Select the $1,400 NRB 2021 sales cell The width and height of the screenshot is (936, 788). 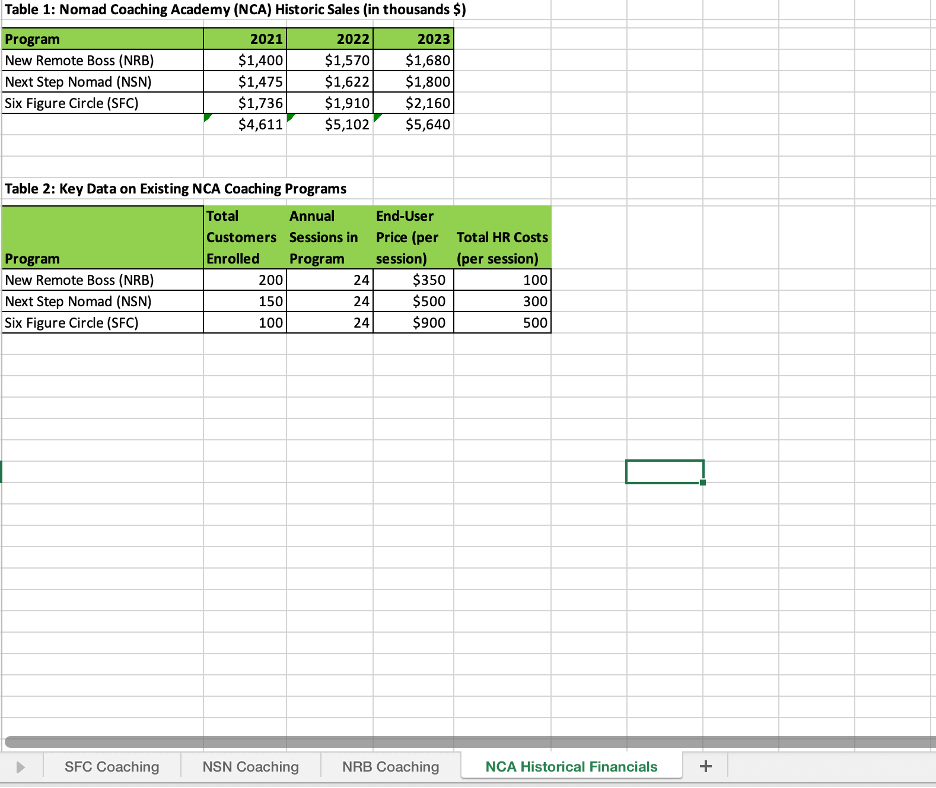[245, 60]
